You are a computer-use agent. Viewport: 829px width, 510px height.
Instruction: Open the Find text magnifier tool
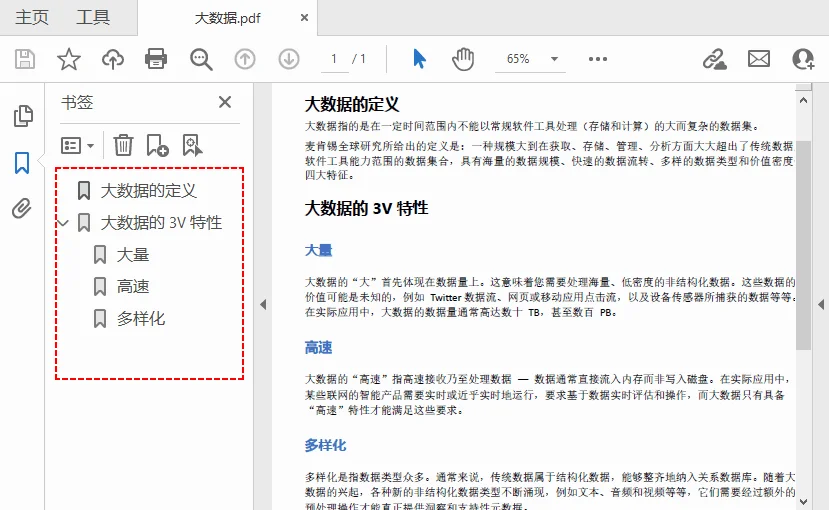(201, 59)
